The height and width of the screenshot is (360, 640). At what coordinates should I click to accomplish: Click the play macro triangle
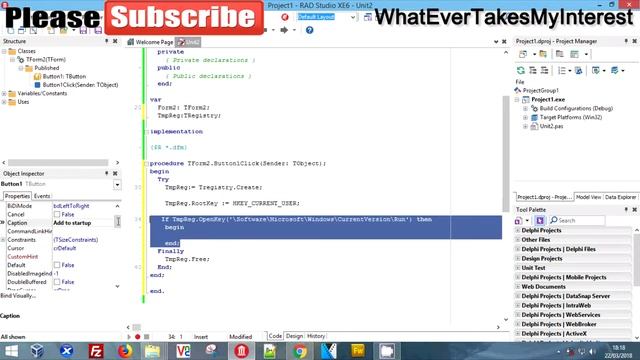pyautogui.click(x=129, y=337)
